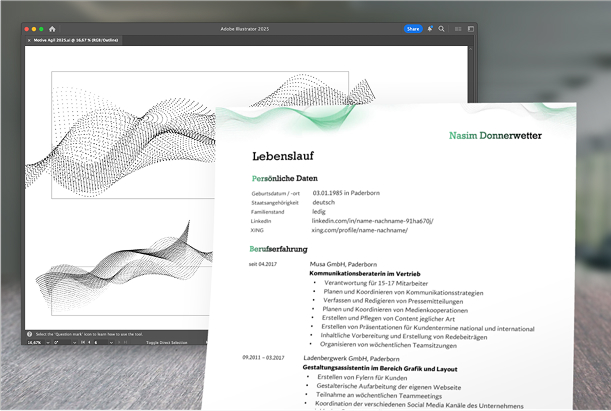
Task: Click the '09.2011 – 03.2017' date
Action: 263,357
